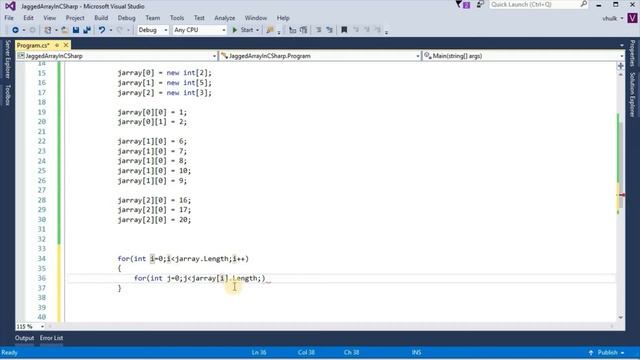Toggle a bookmark with the bookmark icon
Screen dimensions: 640x360
[344, 30]
